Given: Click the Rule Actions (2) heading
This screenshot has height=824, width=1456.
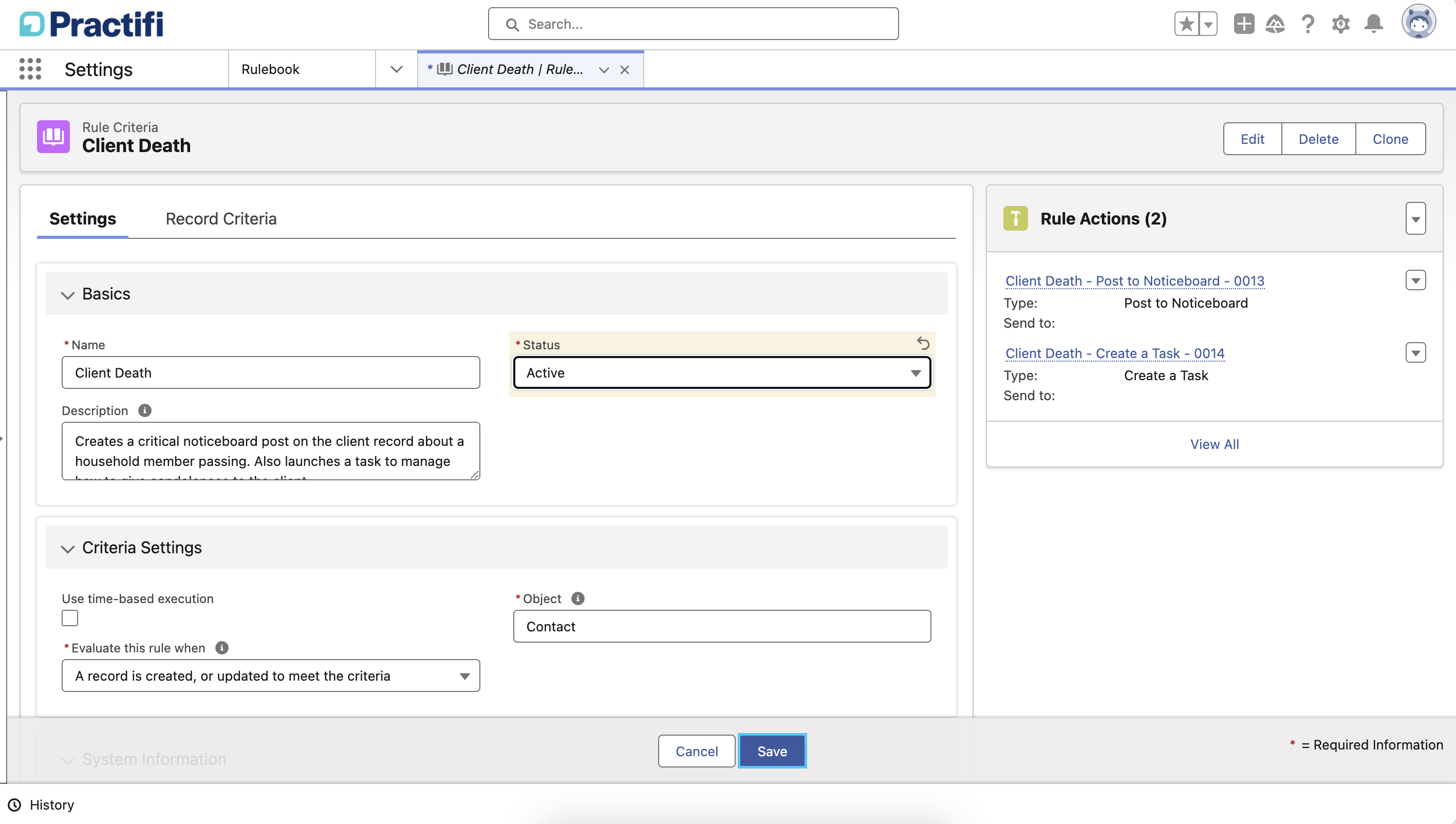Looking at the screenshot, I should click(x=1104, y=219).
